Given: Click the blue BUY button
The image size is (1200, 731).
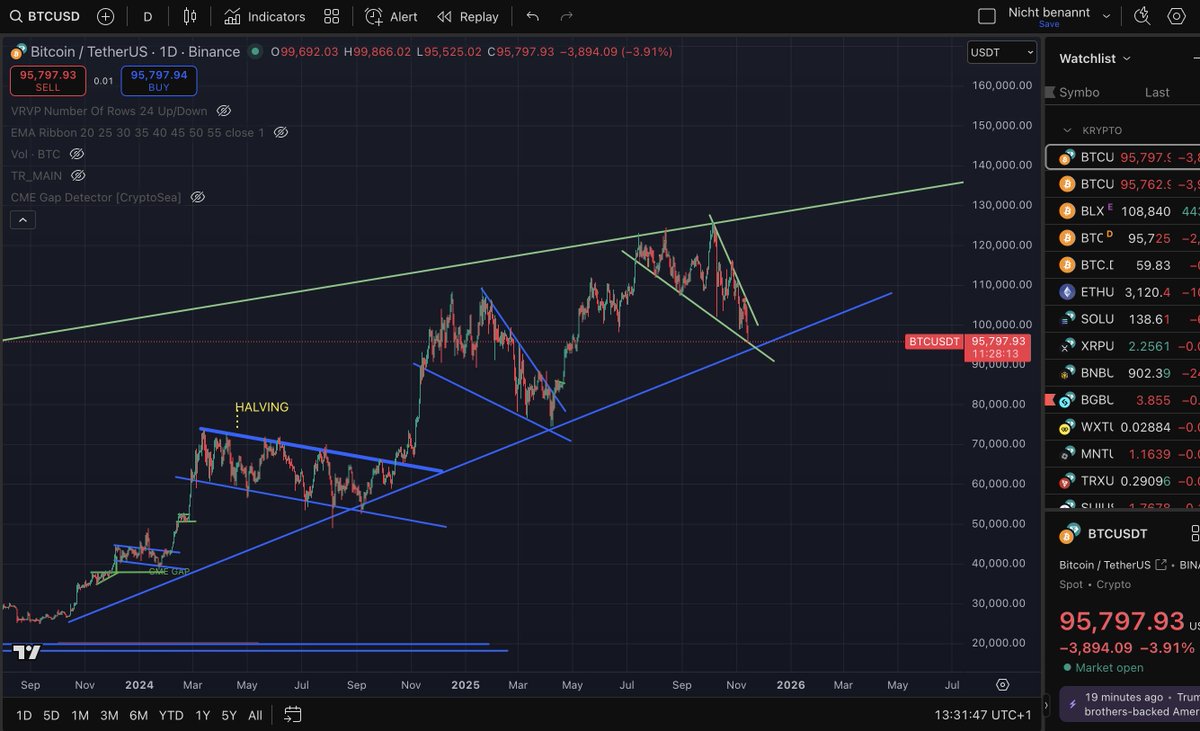Looking at the screenshot, I should point(158,80).
